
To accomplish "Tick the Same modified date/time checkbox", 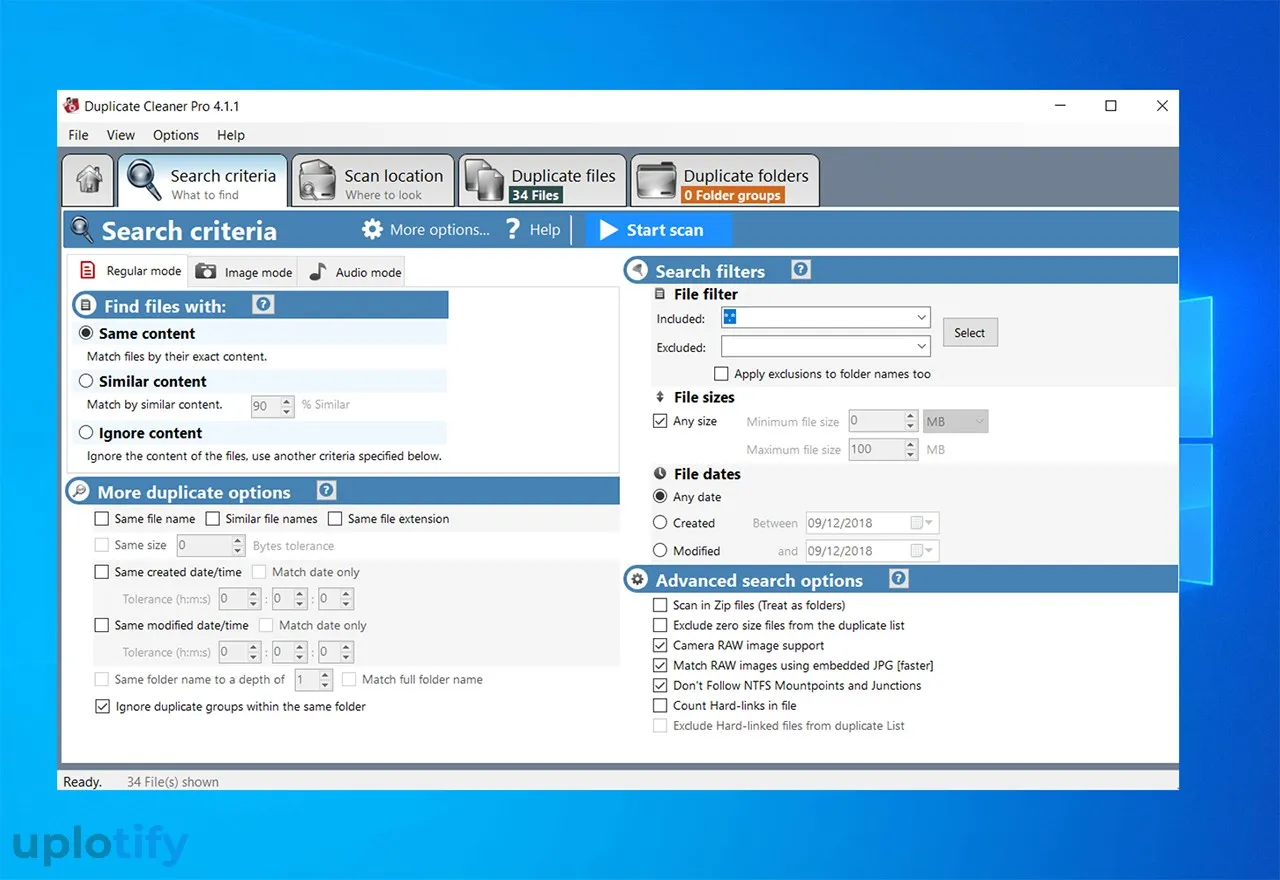I will [101, 625].
